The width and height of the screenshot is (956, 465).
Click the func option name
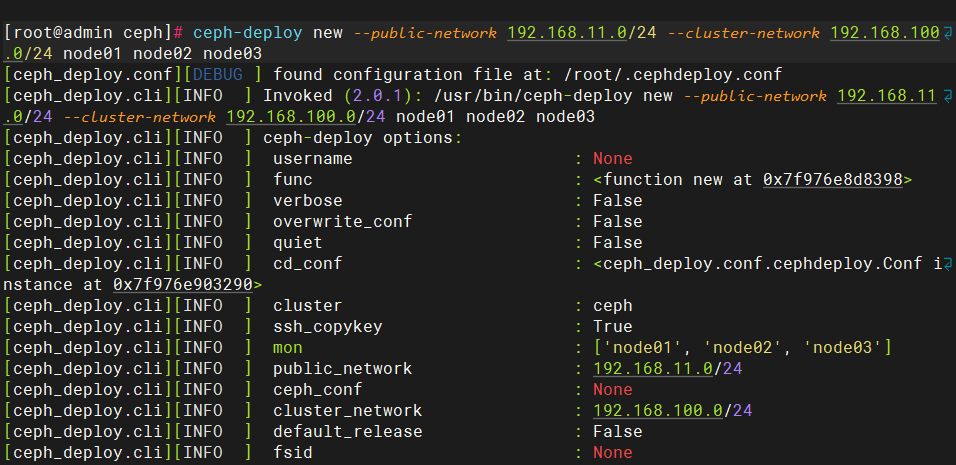(x=293, y=179)
